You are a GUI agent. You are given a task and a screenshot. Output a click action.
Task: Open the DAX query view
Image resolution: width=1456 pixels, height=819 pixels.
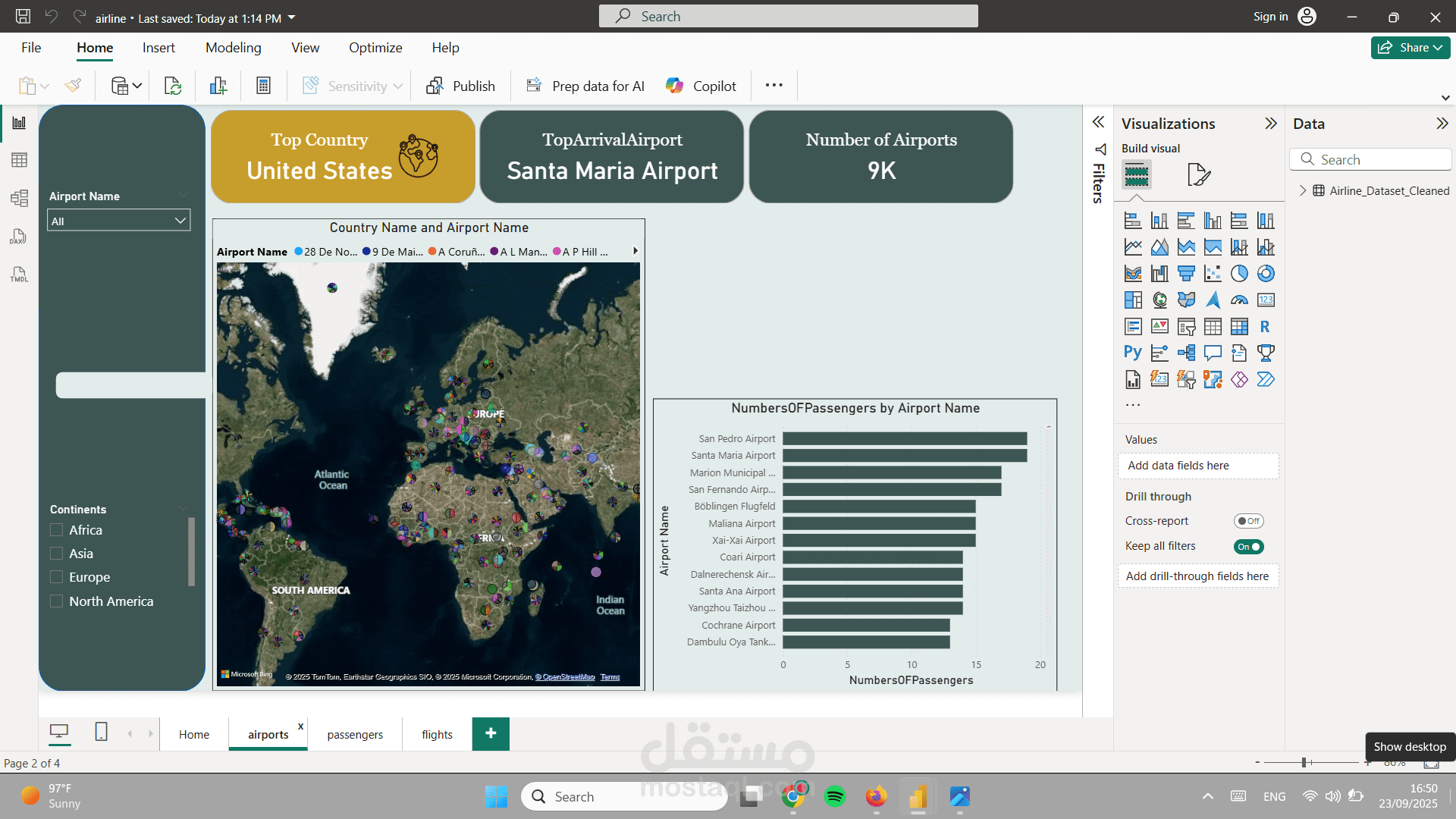coord(20,237)
